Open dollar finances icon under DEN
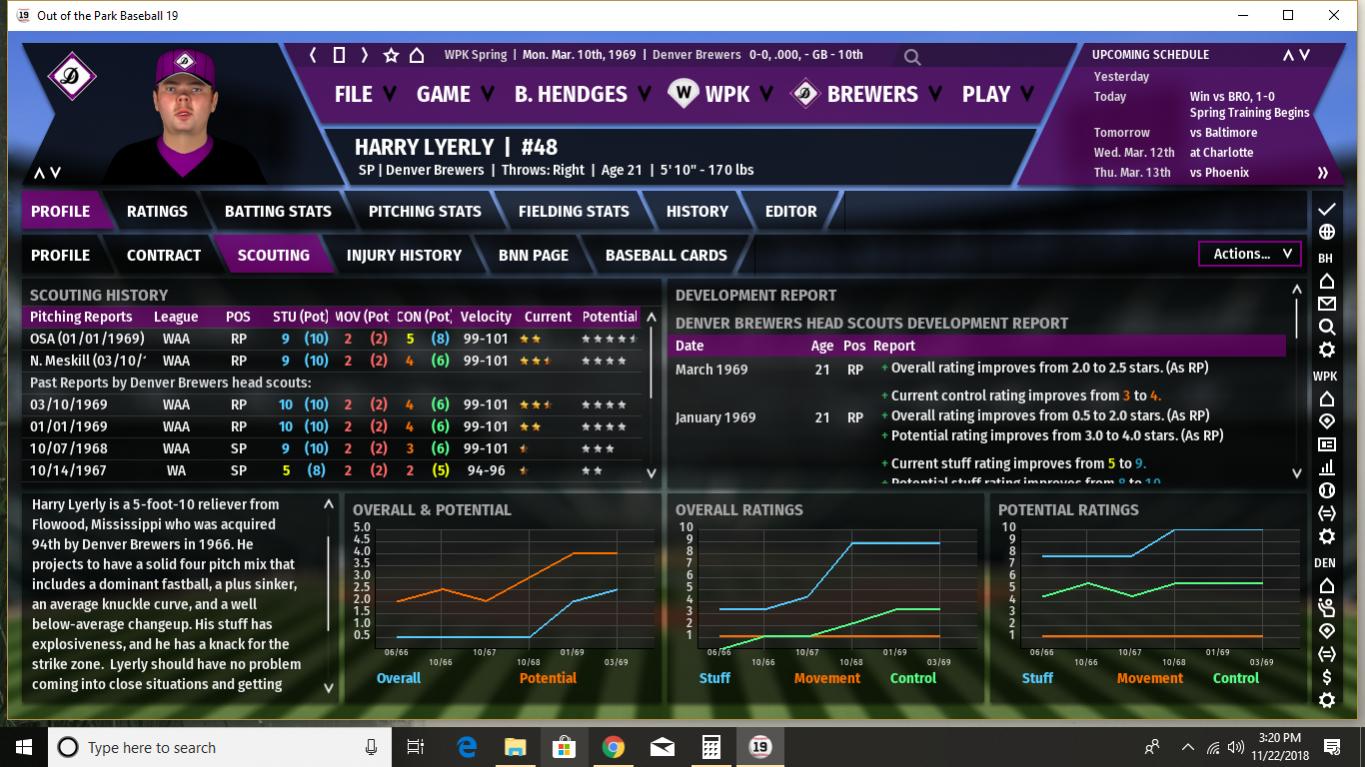 (1326, 677)
